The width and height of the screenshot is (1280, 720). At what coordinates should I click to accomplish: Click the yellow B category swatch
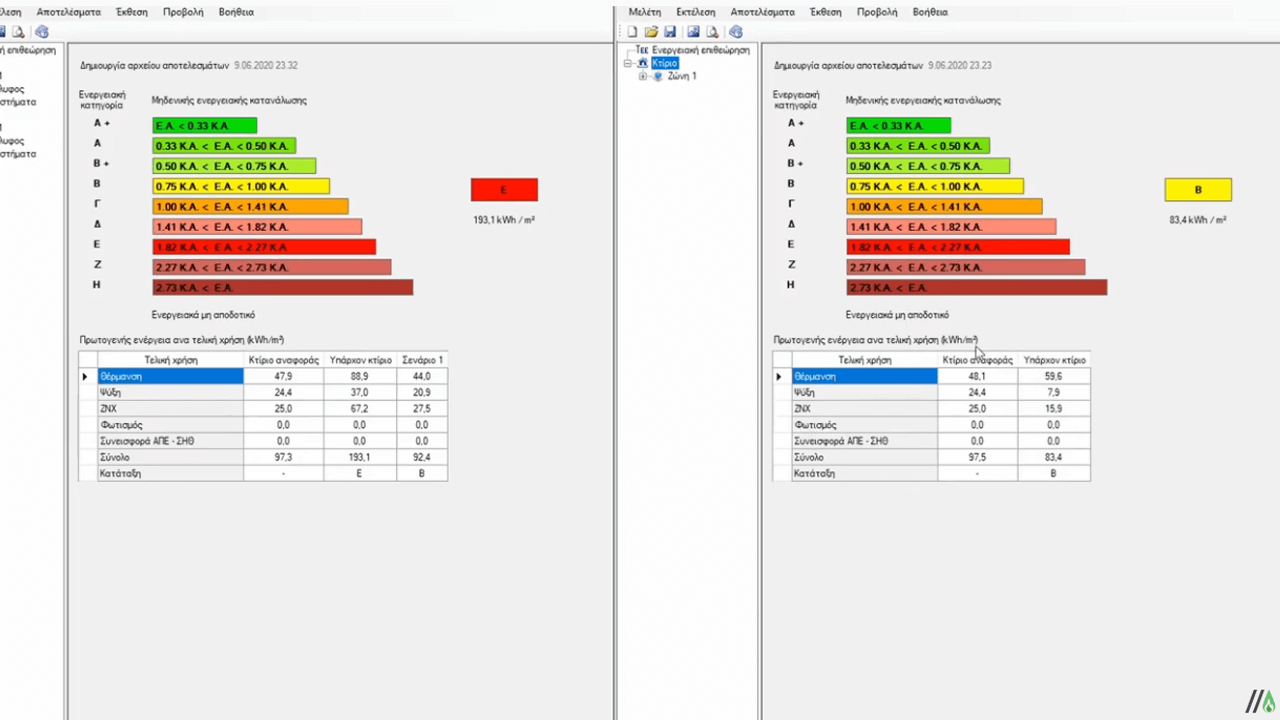[1198, 190]
